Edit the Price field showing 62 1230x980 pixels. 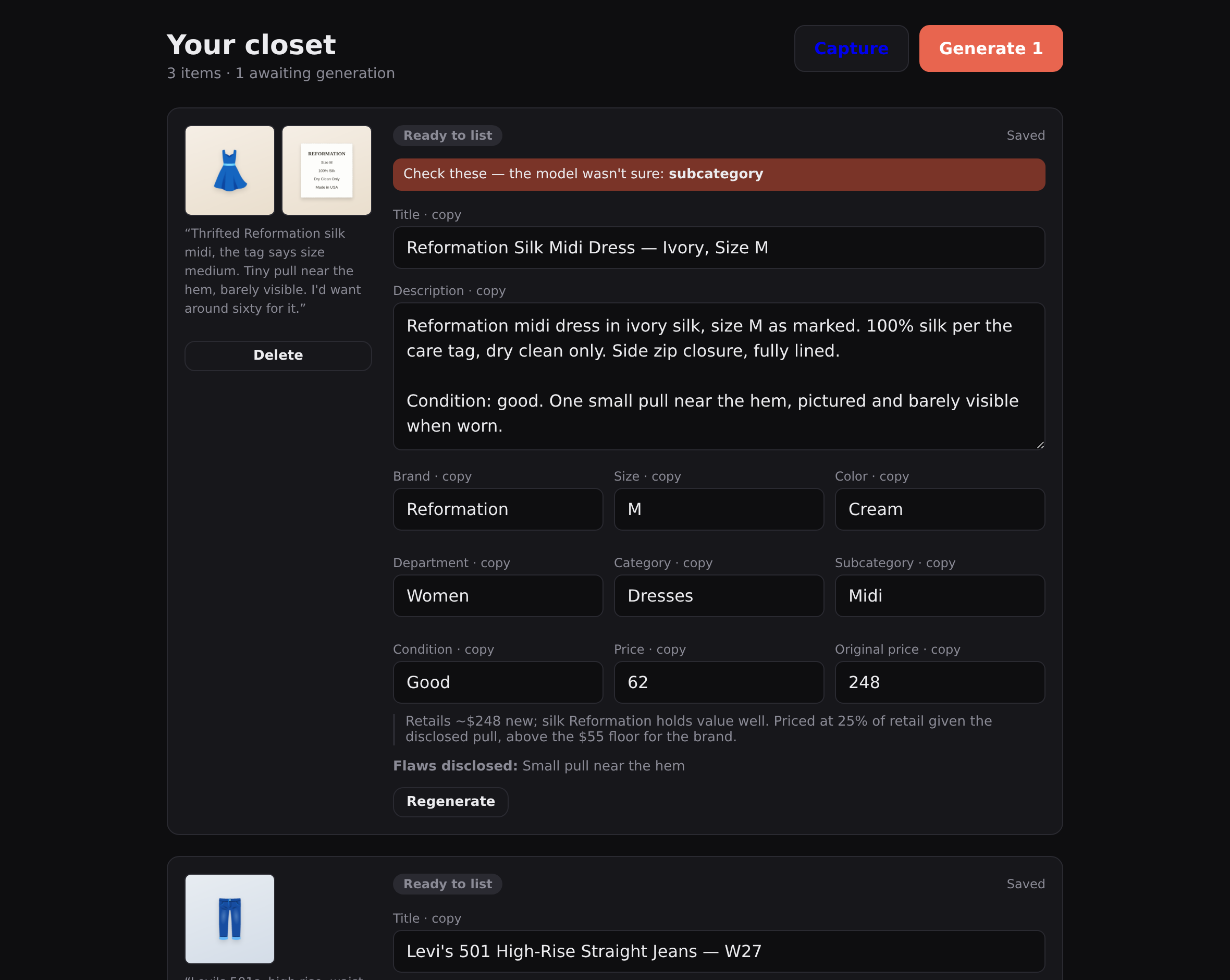[x=719, y=683]
